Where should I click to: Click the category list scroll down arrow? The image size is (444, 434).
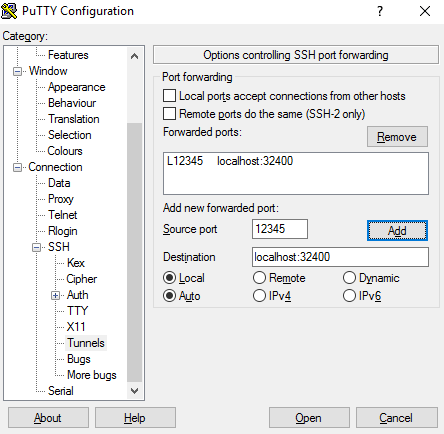coord(134,390)
